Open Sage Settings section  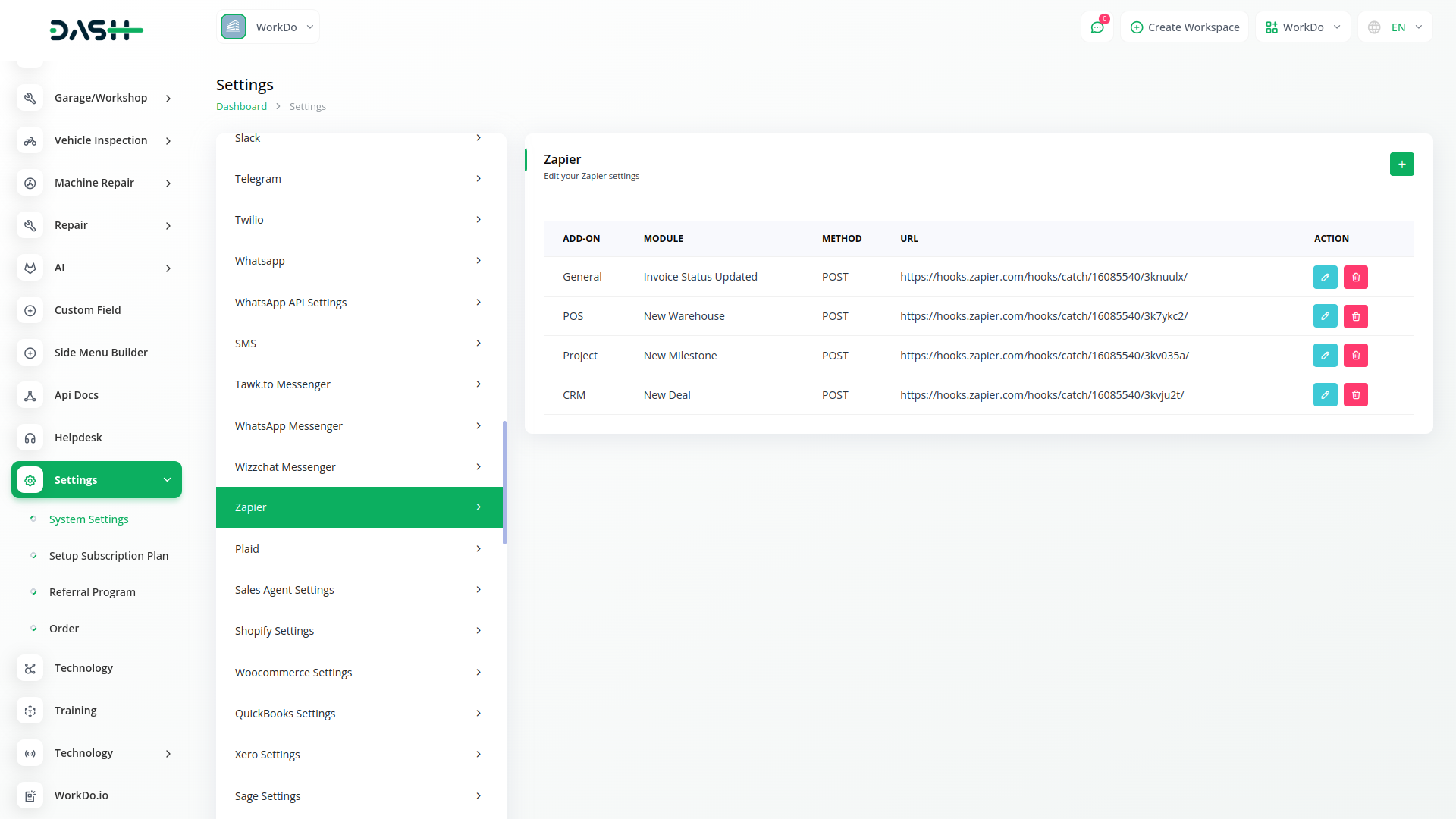[359, 796]
